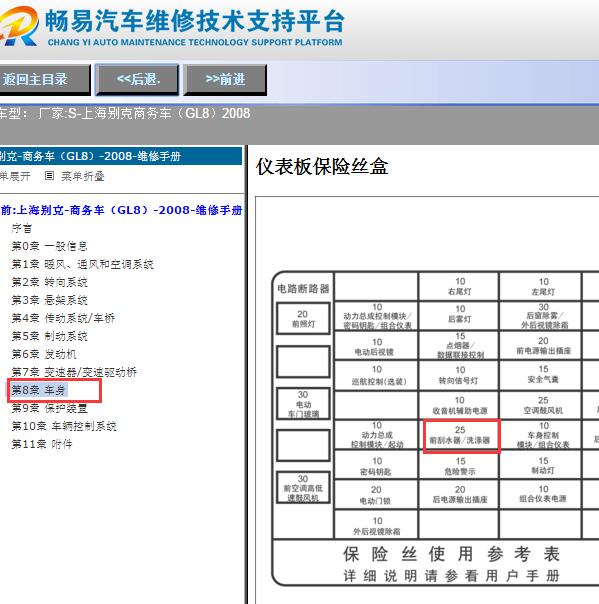The image size is (599, 604).
Task: Click the 15 点烟器/数据联接控制 fuse cell
Action: click(x=459, y=346)
